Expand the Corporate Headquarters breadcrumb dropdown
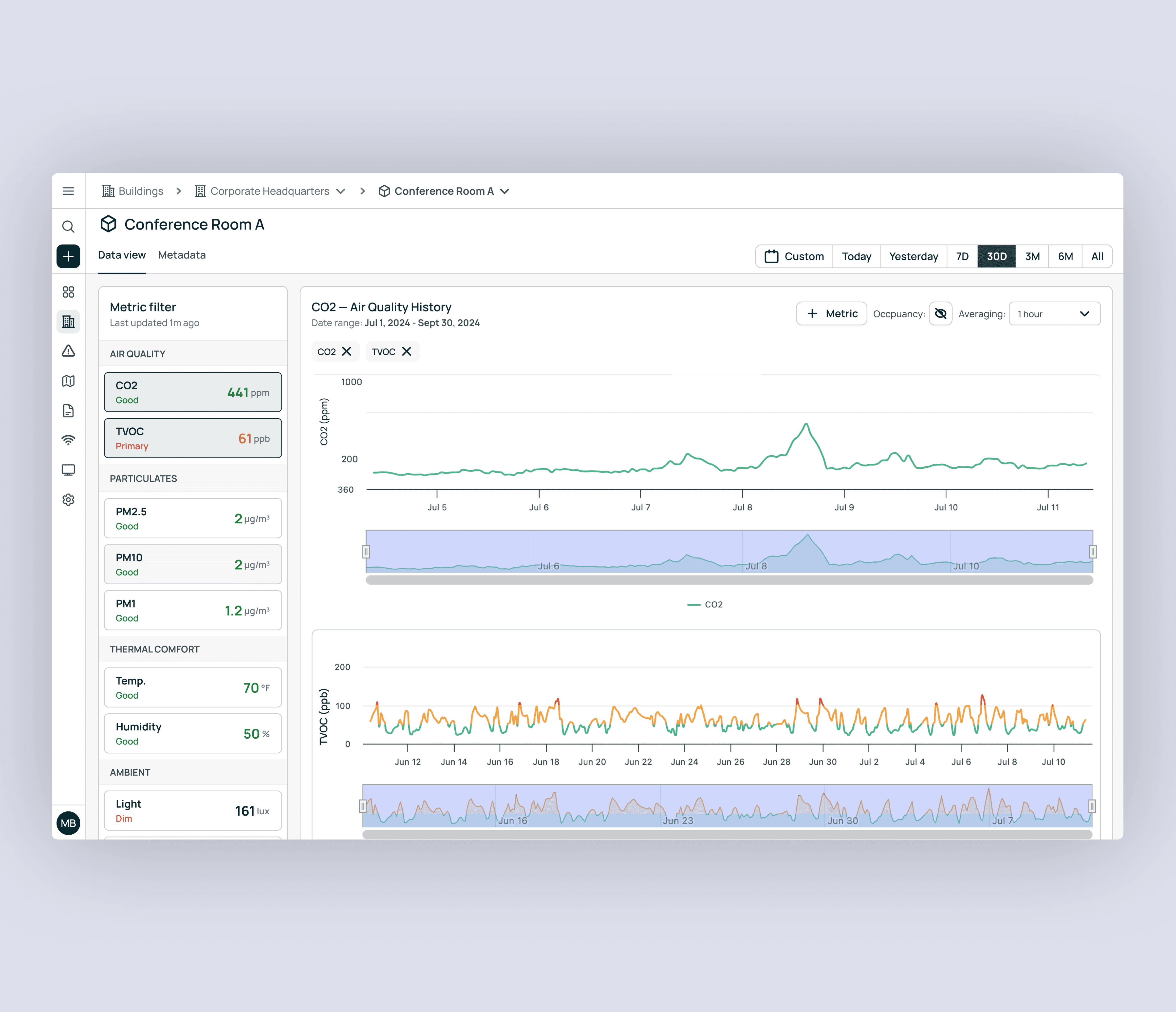Viewport: 1176px width, 1012px height. [x=340, y=191]
